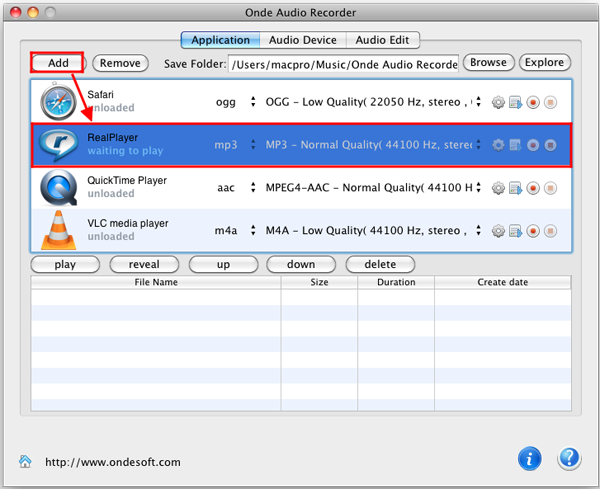Open the help question mark icon
600x489 pixels.
tap(569, 458)
